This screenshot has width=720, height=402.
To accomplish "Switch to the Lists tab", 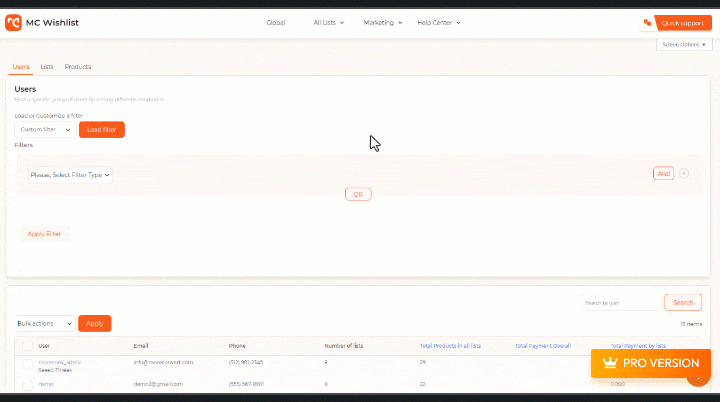I will coord(47,67).
